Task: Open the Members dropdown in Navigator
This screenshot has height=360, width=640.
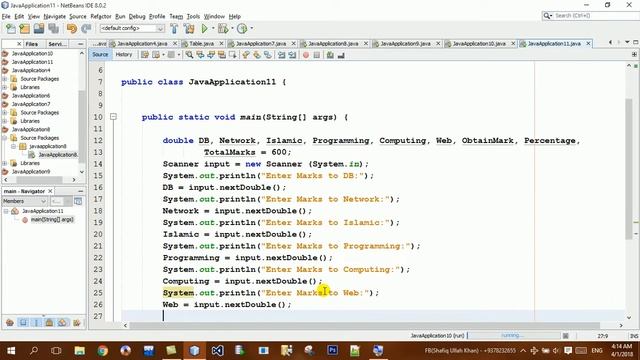Action: click(24, 201)
